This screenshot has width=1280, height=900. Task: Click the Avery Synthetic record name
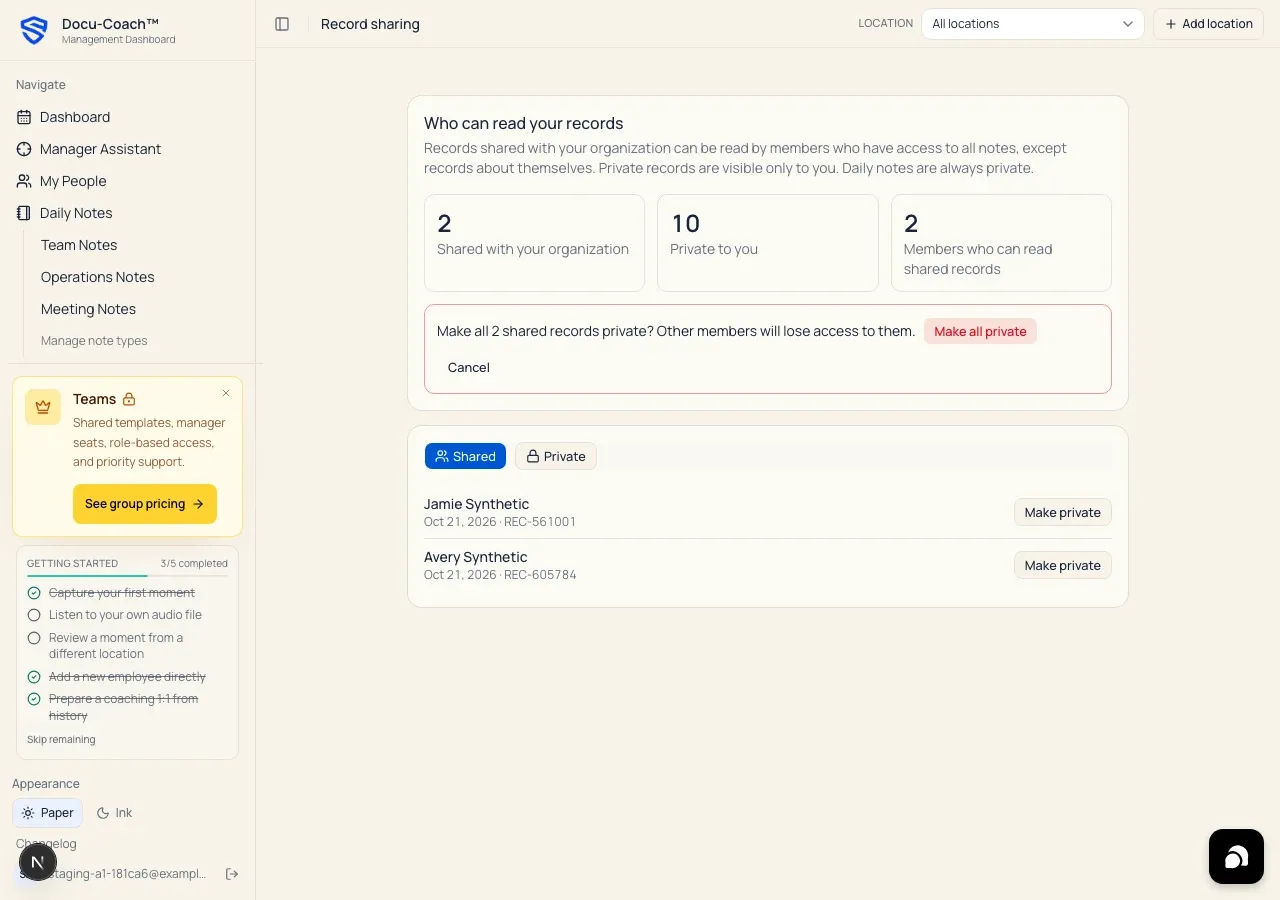475,557
